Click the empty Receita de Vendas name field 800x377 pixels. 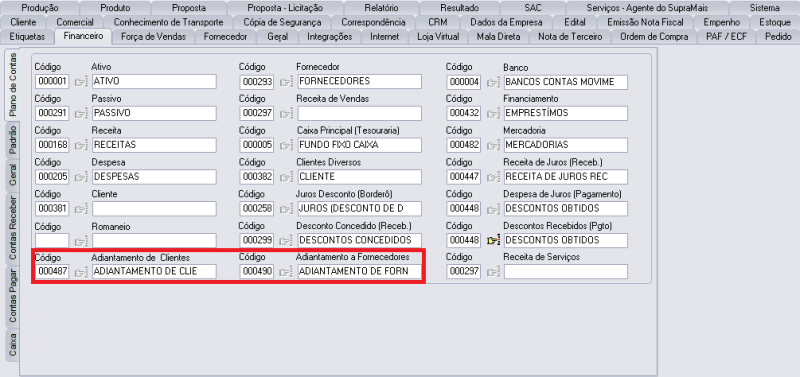pyautogui.click(x=360, y=113)
